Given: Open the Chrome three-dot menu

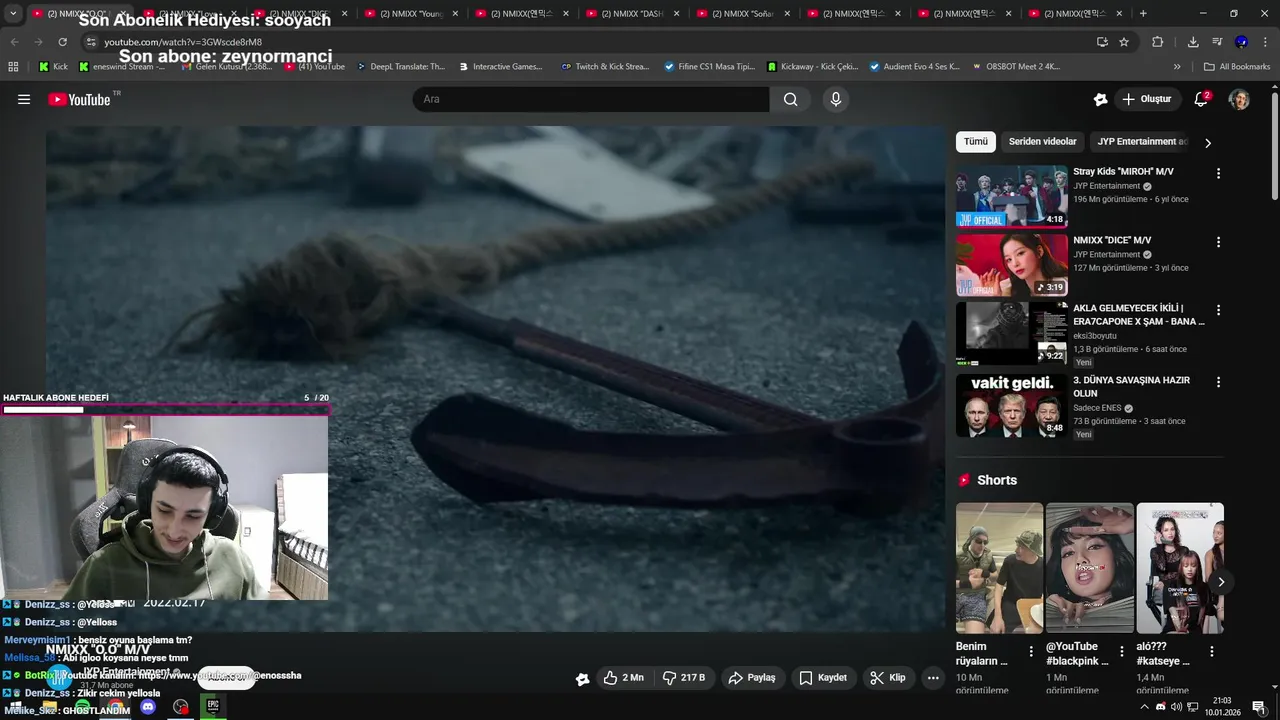Looking at the screenshot, I should [x=1265, y=42].
